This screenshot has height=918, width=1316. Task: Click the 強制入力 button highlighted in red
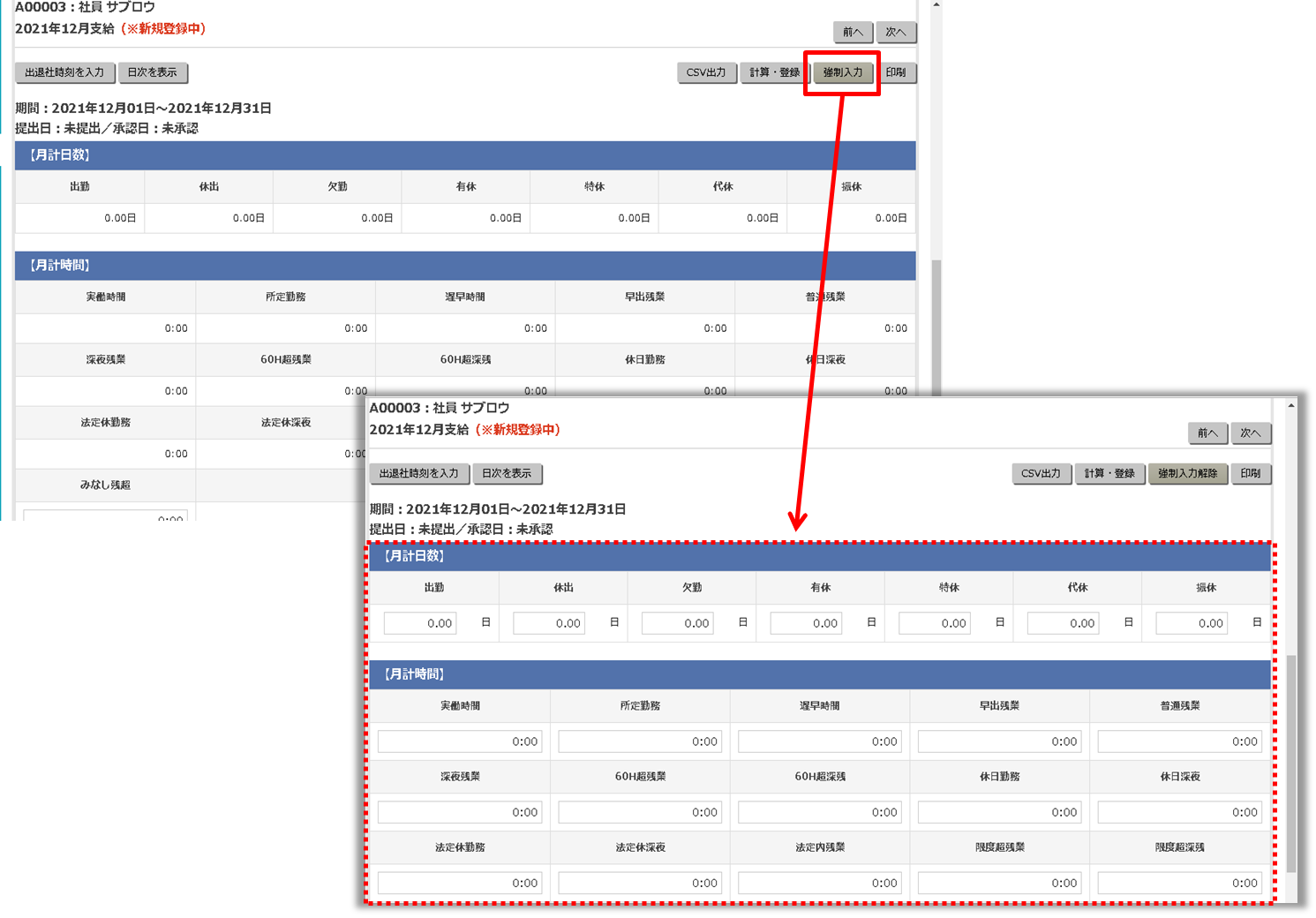842,72
